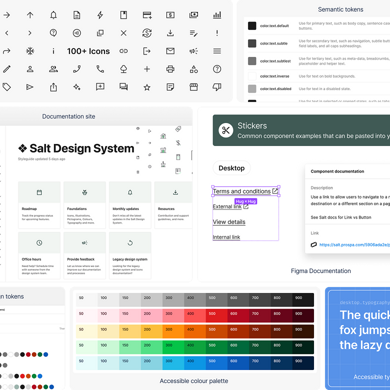Pick the green 300 palette swatch
Image resolution: width=390 pixels, height=390 pixels.
pyautogui.click(x=173, y=347)
